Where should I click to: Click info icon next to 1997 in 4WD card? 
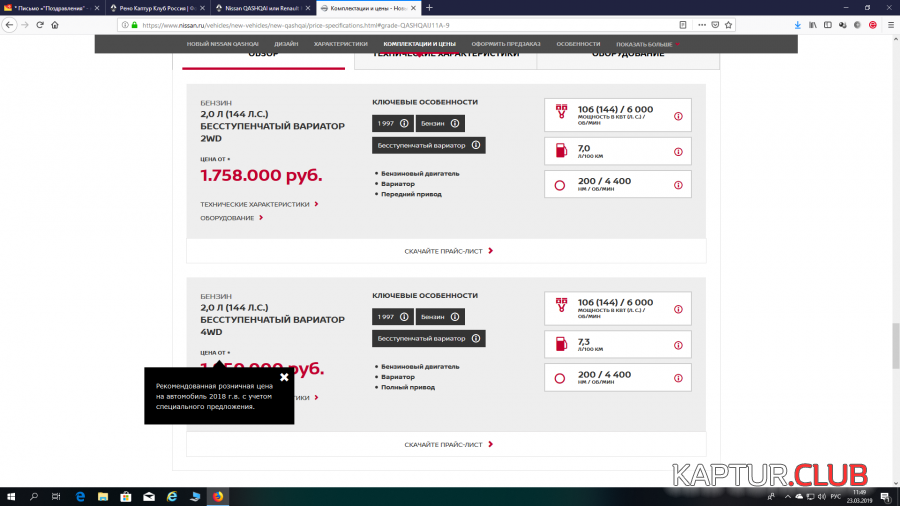404,317
